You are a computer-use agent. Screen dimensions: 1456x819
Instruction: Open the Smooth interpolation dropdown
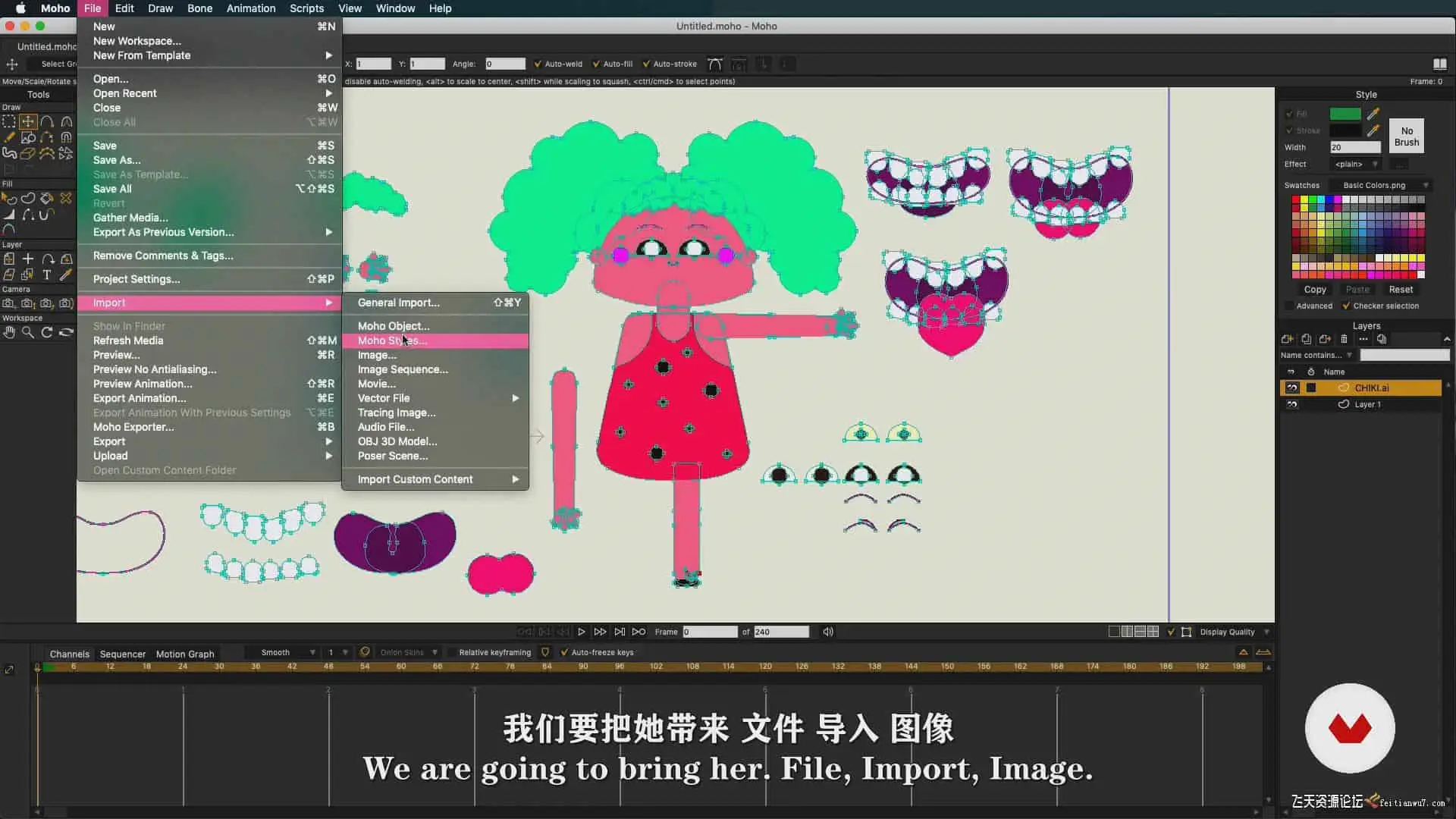tap(281, 652)
